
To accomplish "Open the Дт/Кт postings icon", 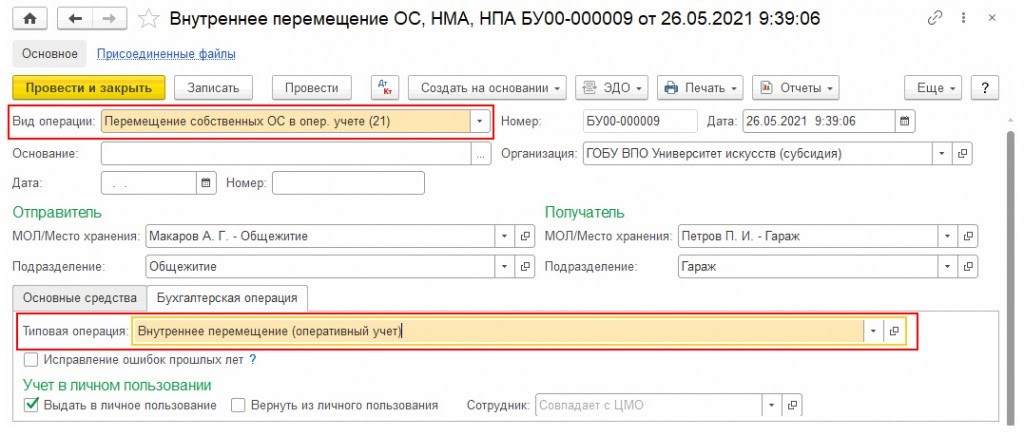I will tap(384, 88).
